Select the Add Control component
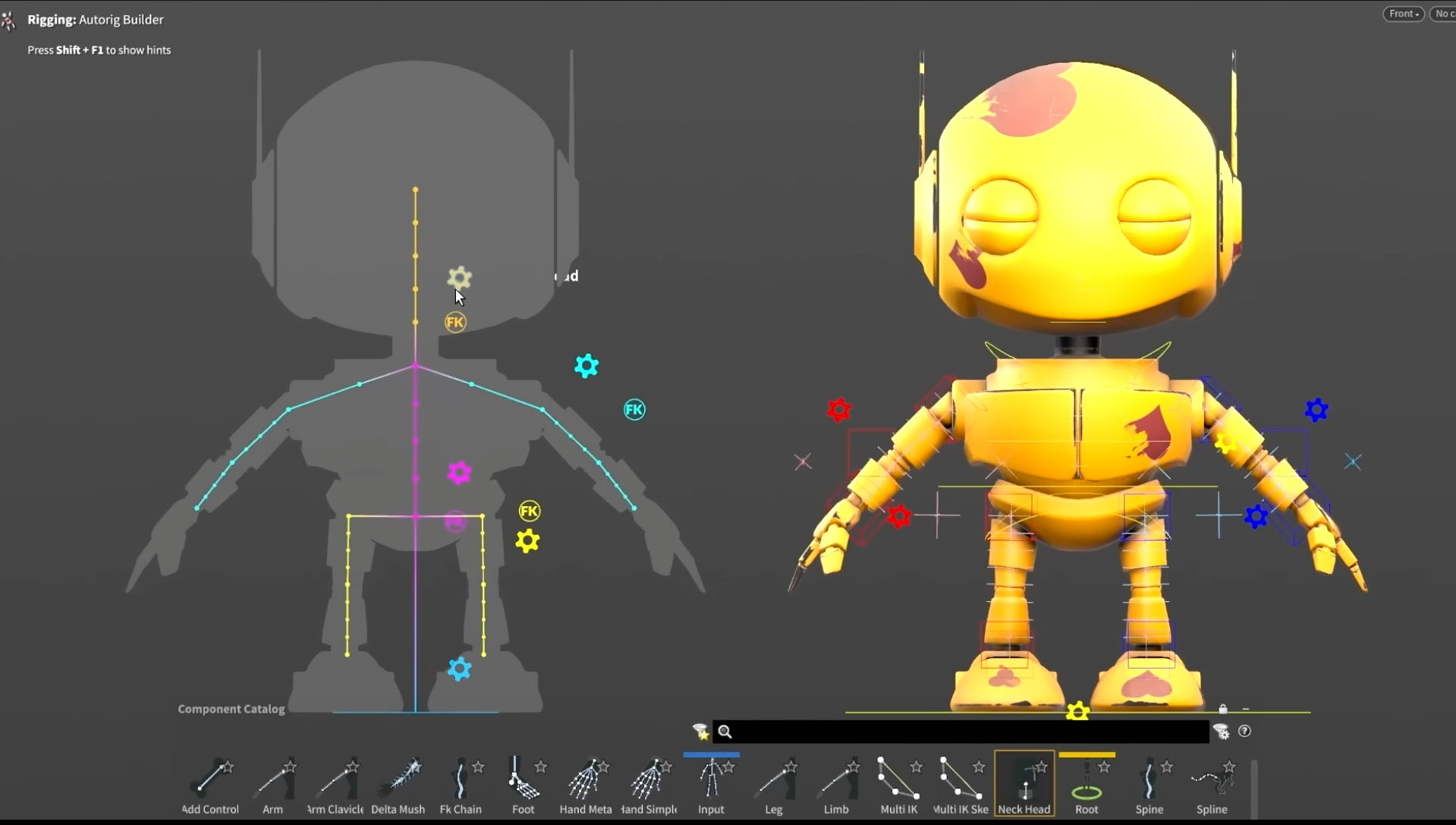Image resolution: width=1456 pixels, height=825 pixels. [x=210, y=786]
